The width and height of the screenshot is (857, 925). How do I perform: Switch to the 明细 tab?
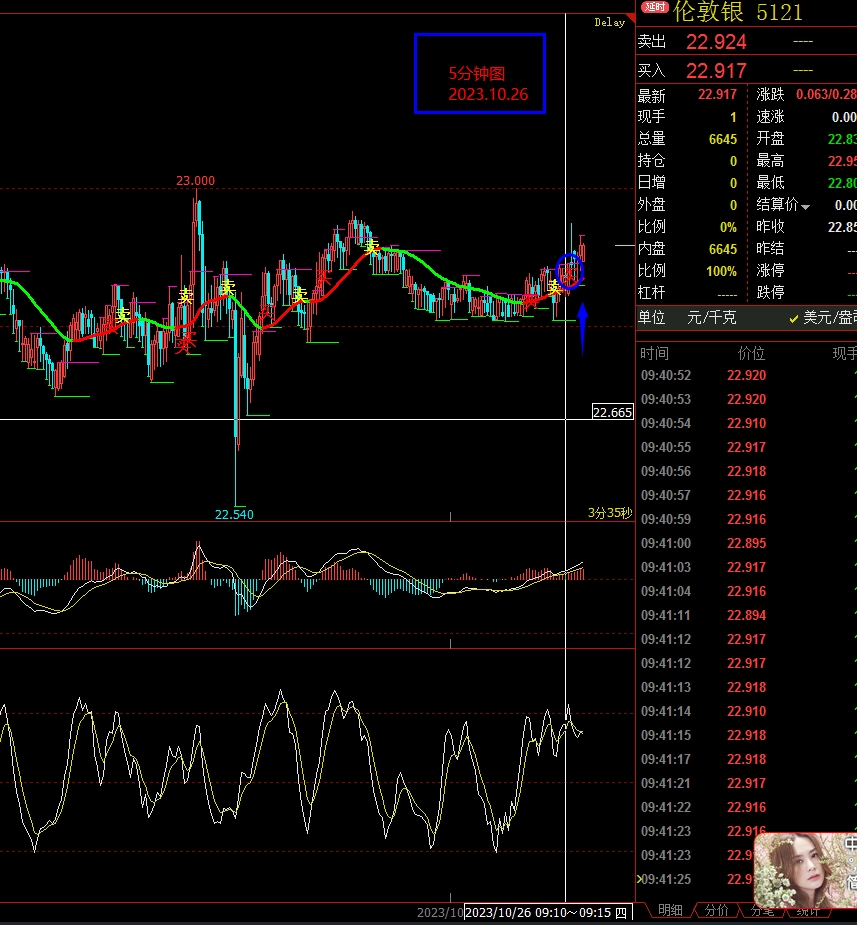[670, 910]
